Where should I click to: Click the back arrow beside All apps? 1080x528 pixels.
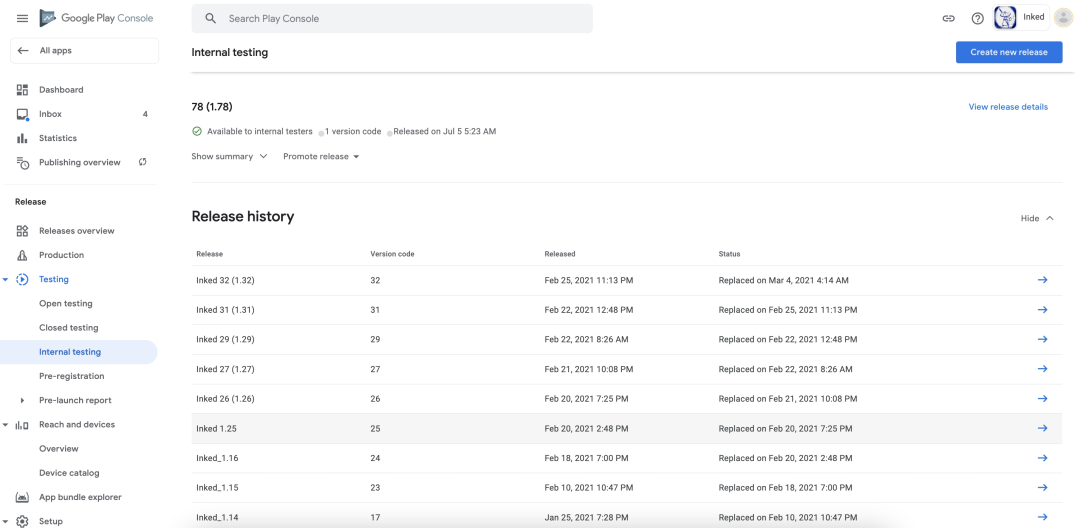click(x=23, y=51)
